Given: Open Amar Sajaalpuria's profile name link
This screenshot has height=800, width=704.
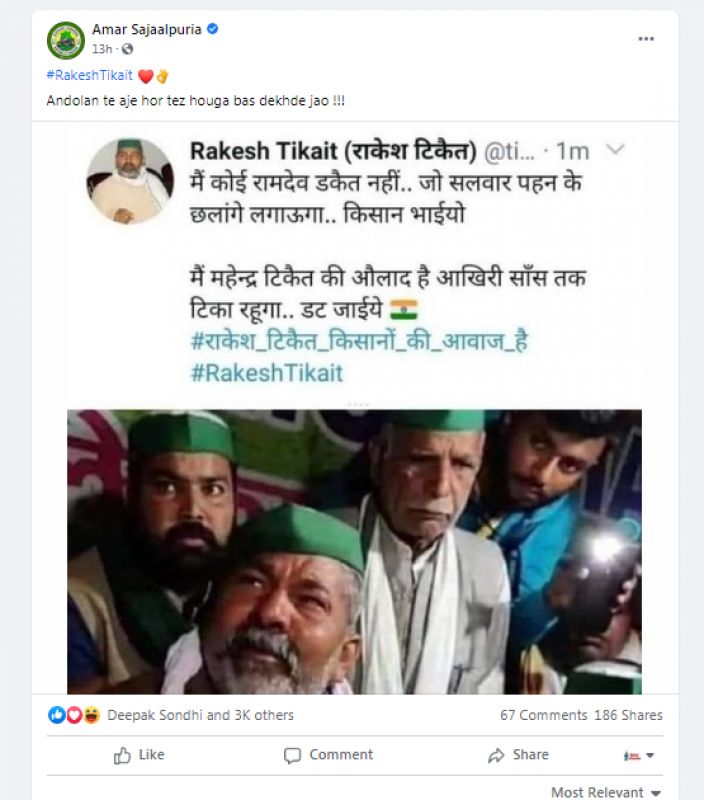Looking at the screenshot, I should [x=146, y=30].
